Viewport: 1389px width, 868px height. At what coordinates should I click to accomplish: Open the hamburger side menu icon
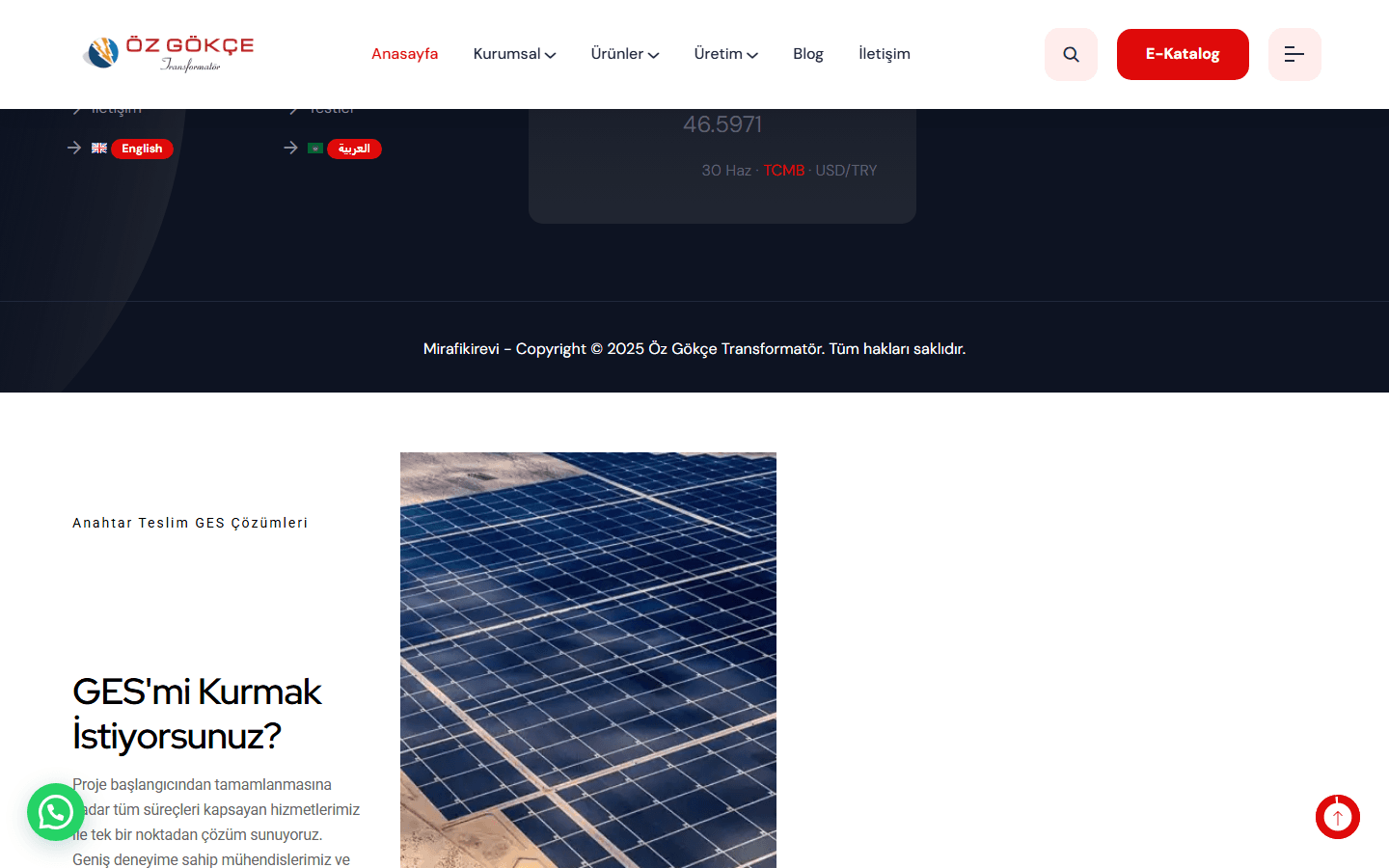click(x=1294, y=54)
